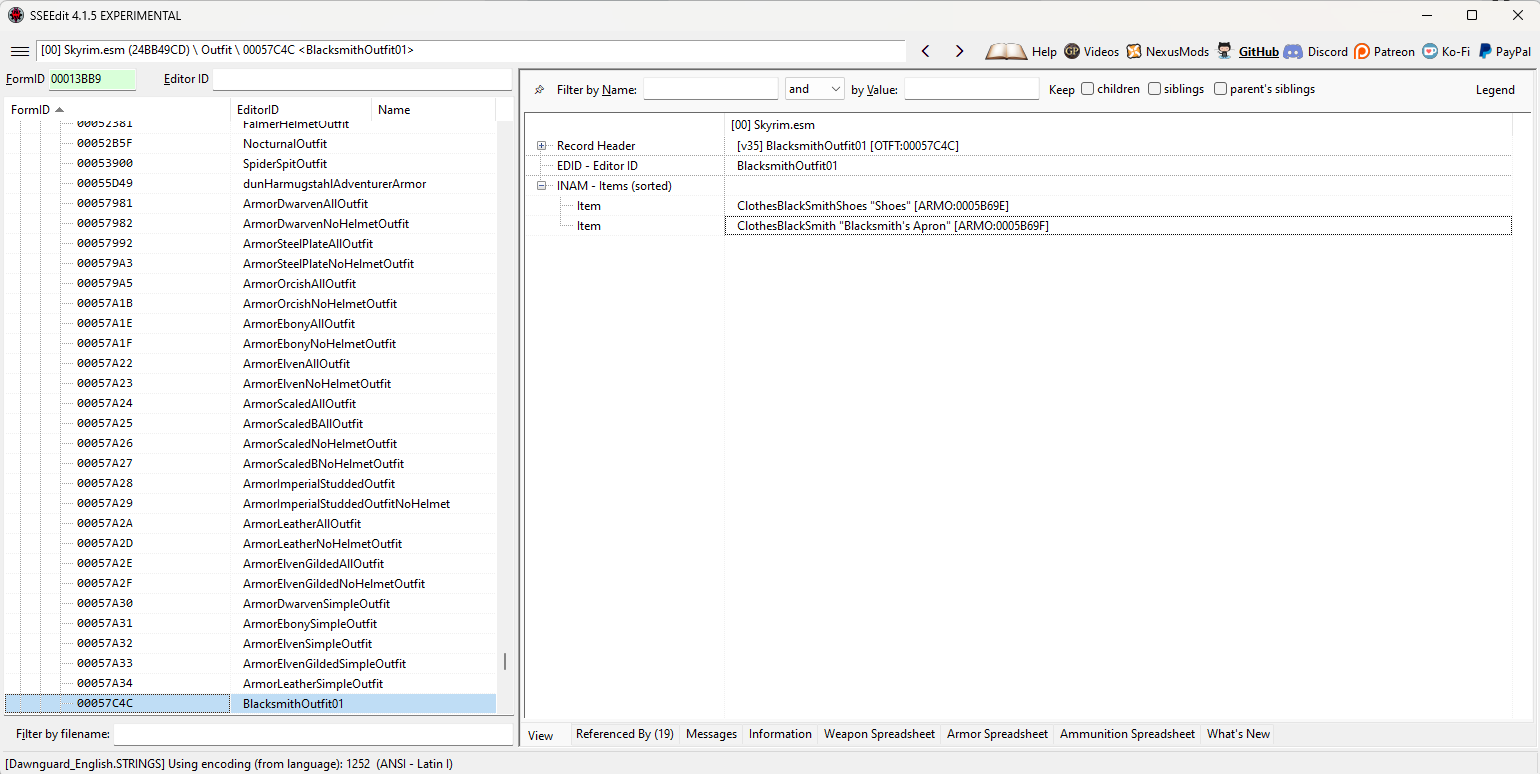Open the Help book icon

(x=1006, y=51)
